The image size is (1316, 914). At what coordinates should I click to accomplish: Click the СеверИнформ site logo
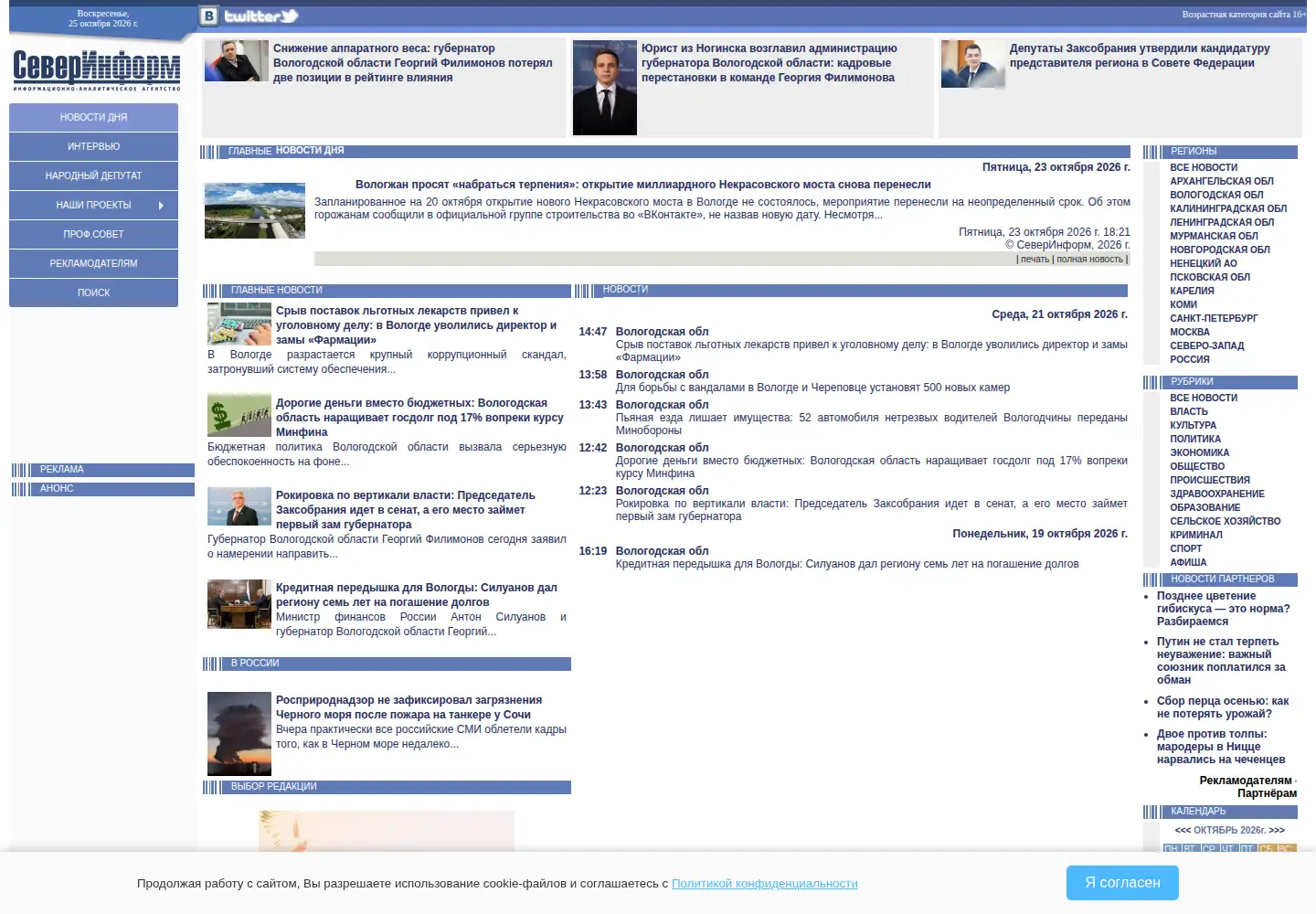click(97, 70)
